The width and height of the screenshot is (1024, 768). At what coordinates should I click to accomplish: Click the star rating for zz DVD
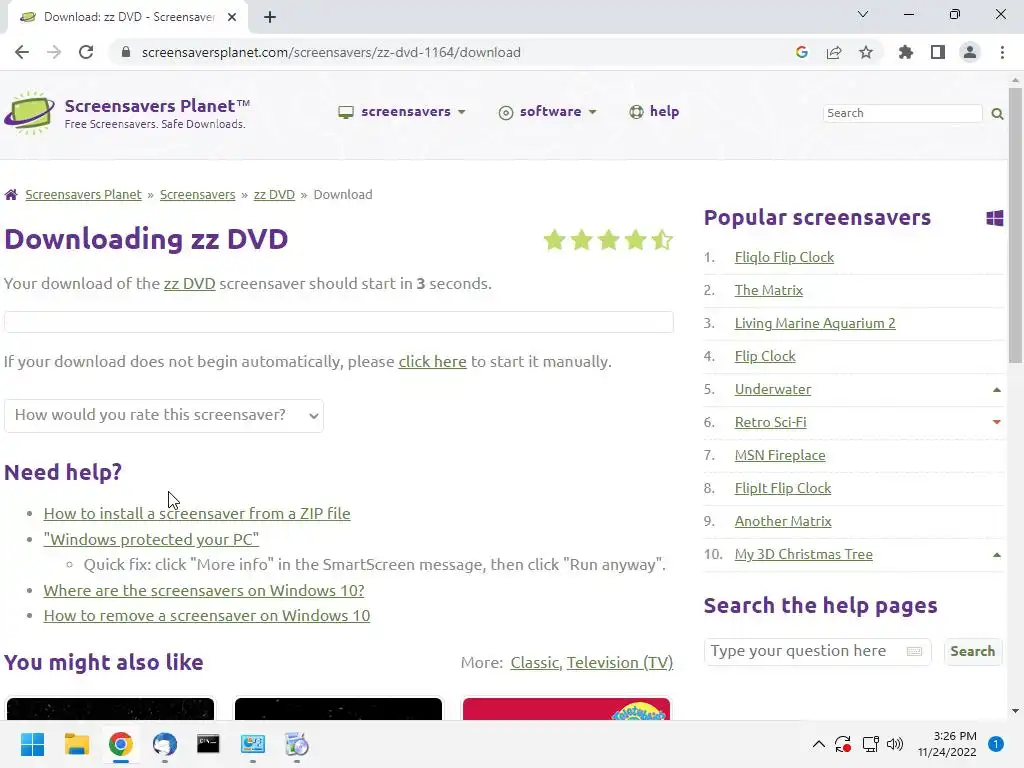608,240
